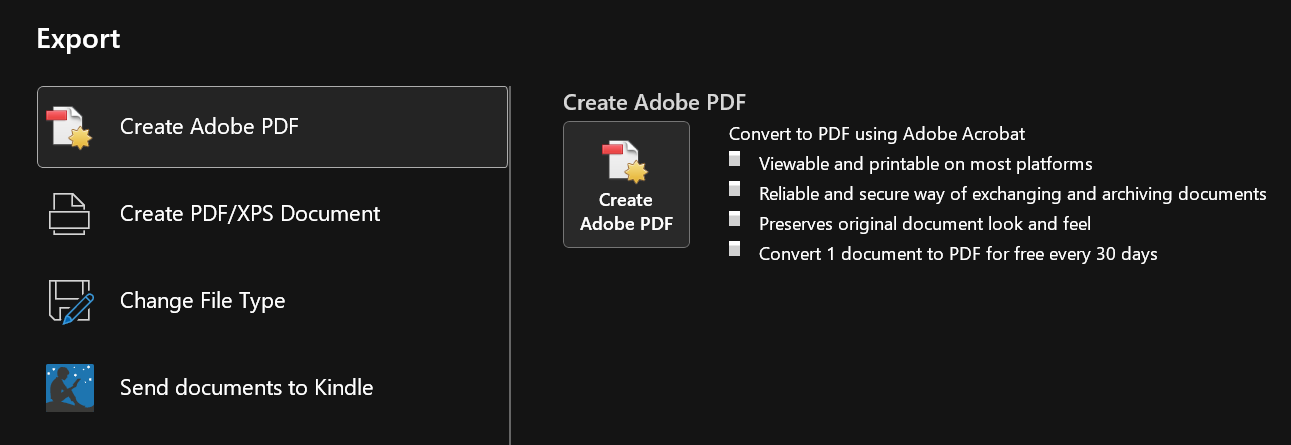Click the Adobe PDF icon in the export list
Viewport: 1291px width, 445px height.
(x=69, y=127)
